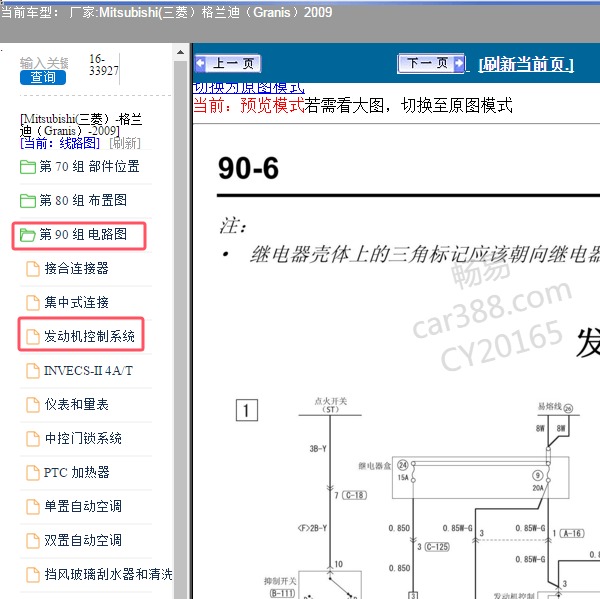Click the C-18 connector label in diagram
Image resolution: width=600 pixels, height=599 pixels.
coord(354,495)
